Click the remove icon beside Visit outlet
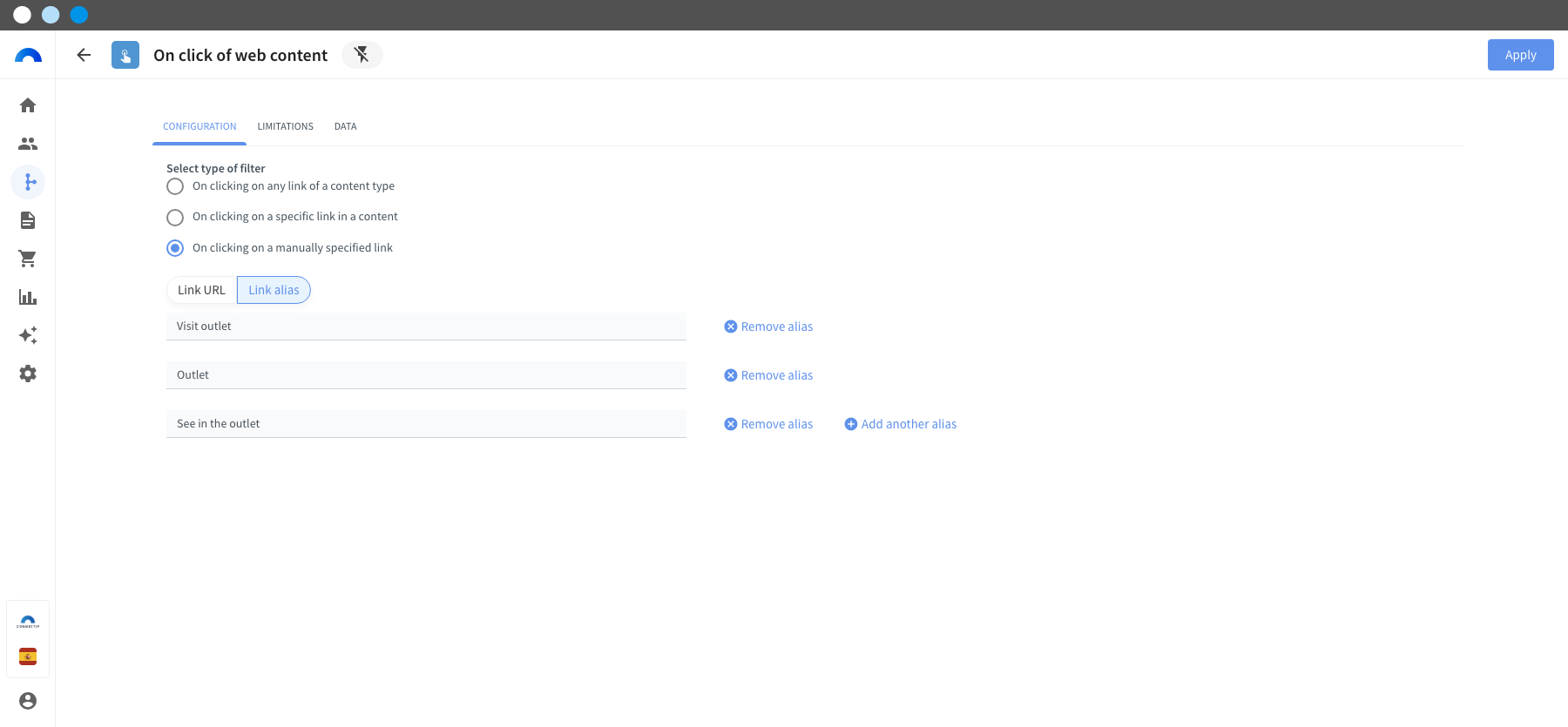The height and width of the screenshot is (727, 1568). [x=731, y=326]
